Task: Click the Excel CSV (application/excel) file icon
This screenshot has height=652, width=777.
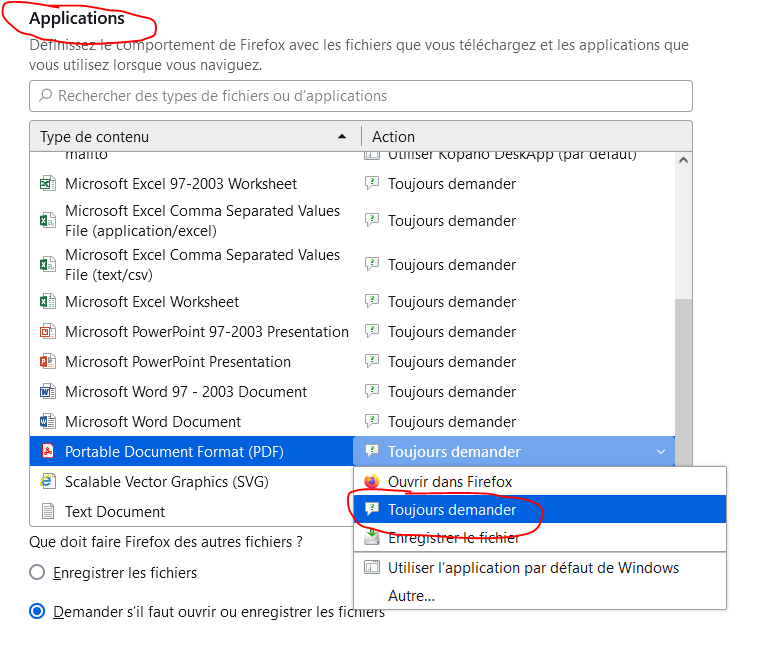Action: point(48,220)
